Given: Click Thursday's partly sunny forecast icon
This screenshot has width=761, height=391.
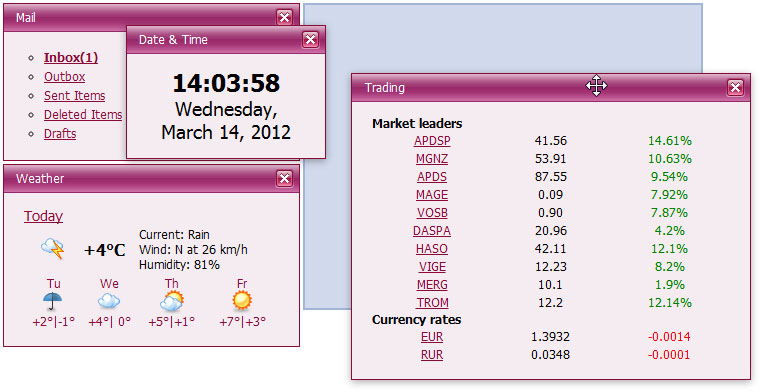Looking at the screenshot, I should click(172, 301).
